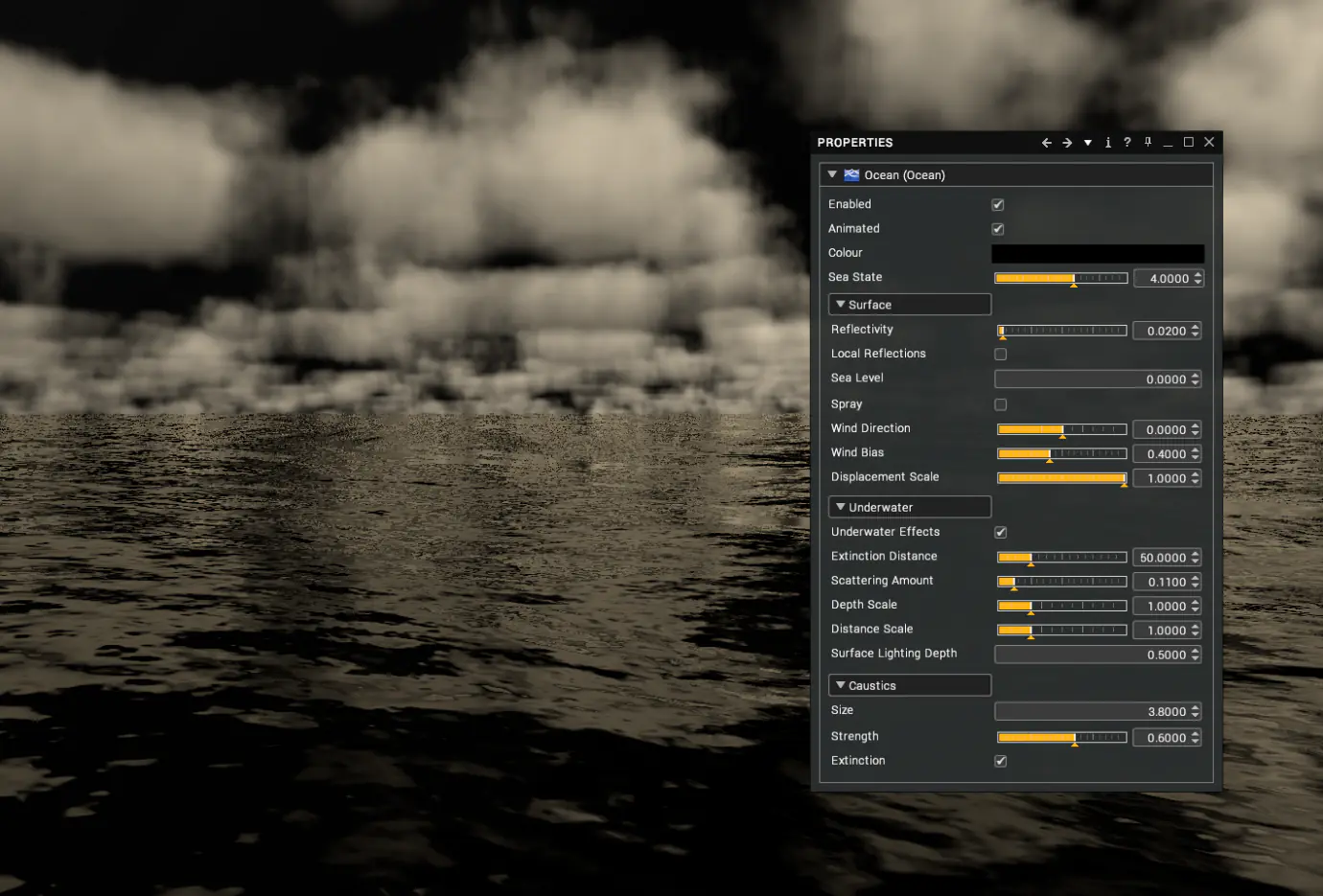Image resolution: width=1323 pixels, height=896 pixels.
Task: Toggle the Animated checkbox
Action: click(998, 229)
